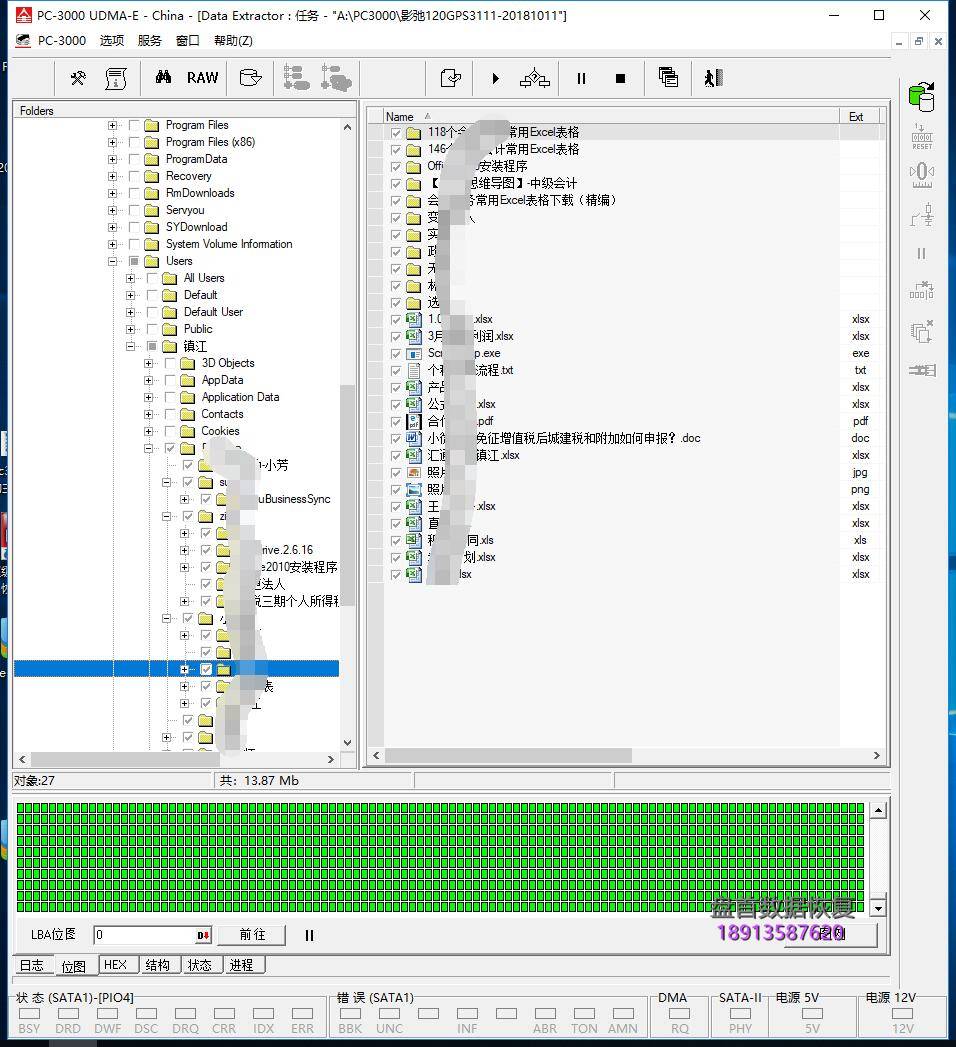
Task: Click the binoculars search icon
Action: pyautogui.click(x=164, y=77)
